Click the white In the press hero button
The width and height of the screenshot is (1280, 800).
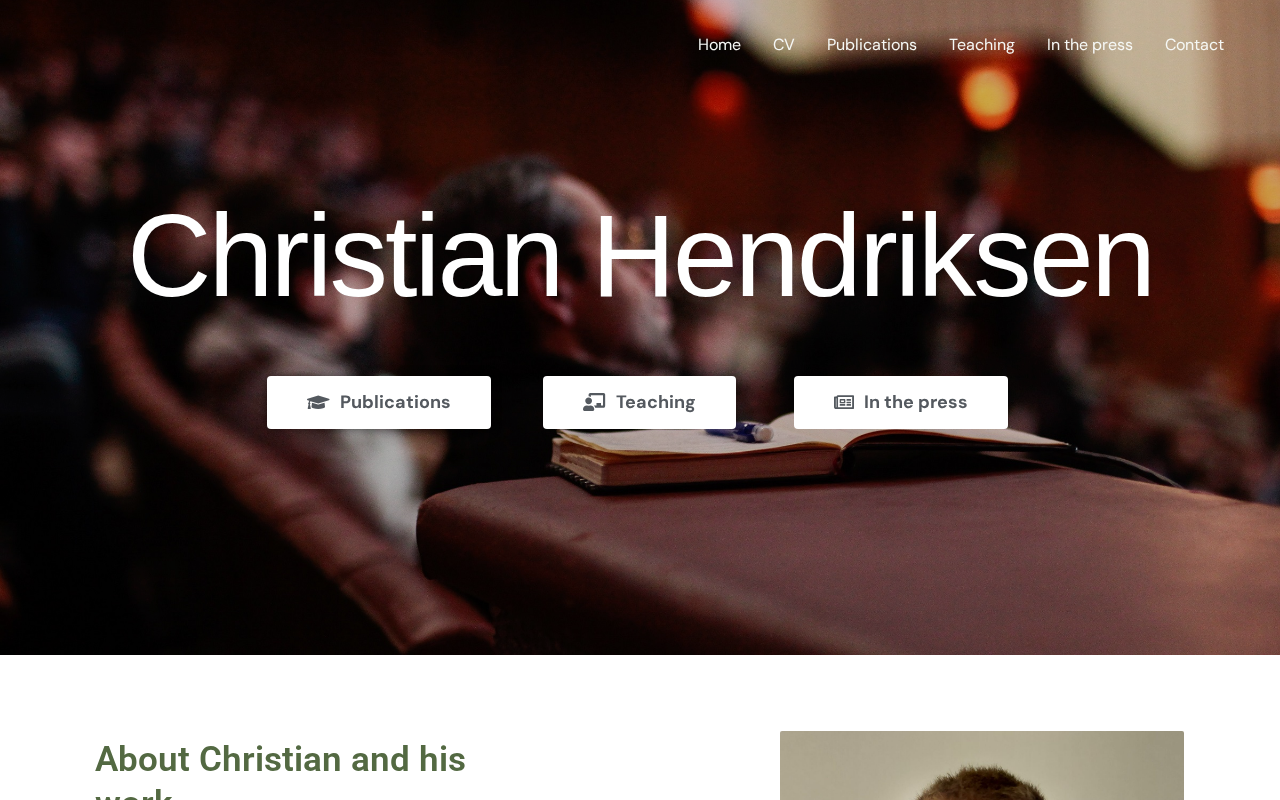click(x=901, y=402)
